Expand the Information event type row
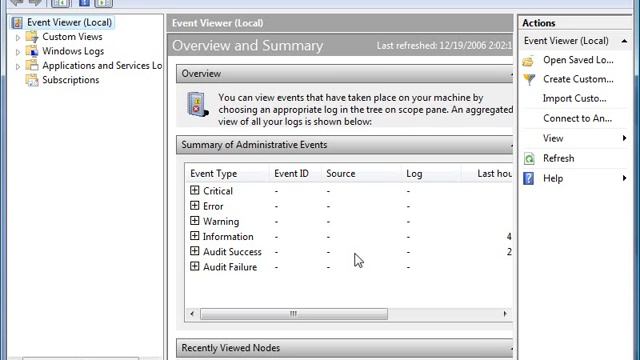This screenshot has height=360, width=640. pyautogui.click(x=195, y=236)
